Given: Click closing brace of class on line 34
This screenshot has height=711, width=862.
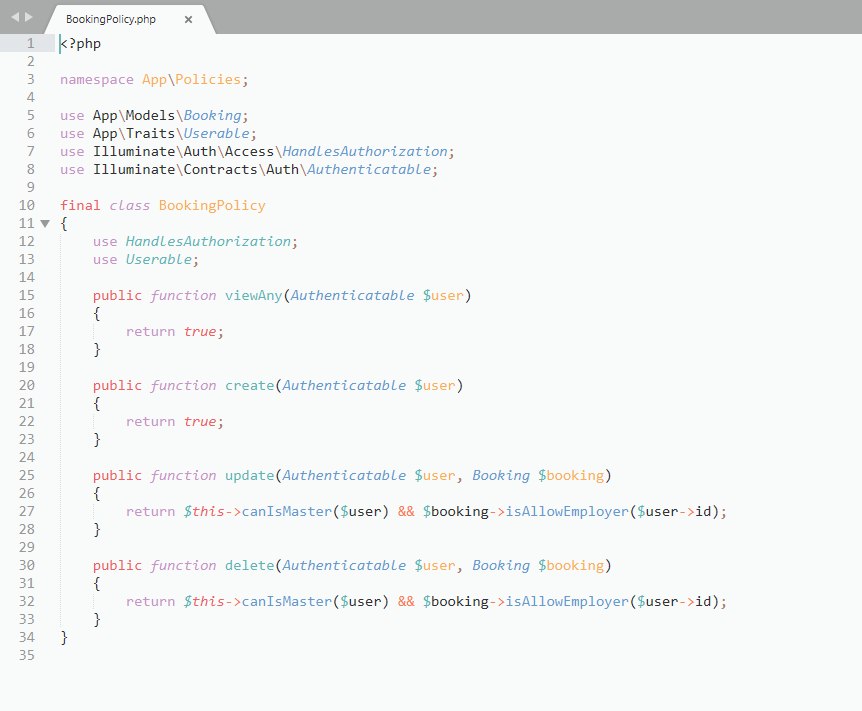Looking at the screenshot, I should 64,637.
